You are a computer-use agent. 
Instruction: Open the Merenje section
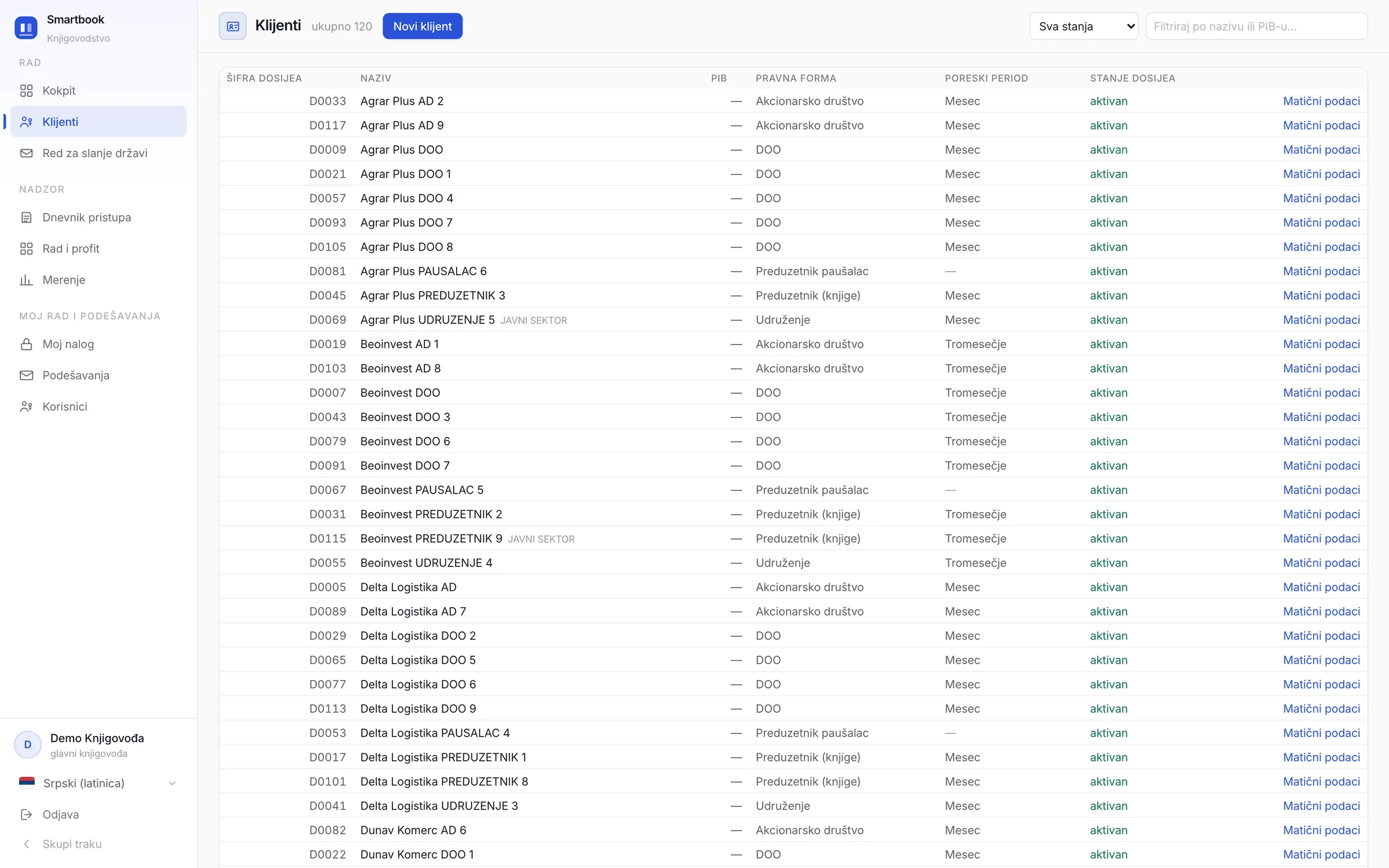pos(98,280)
